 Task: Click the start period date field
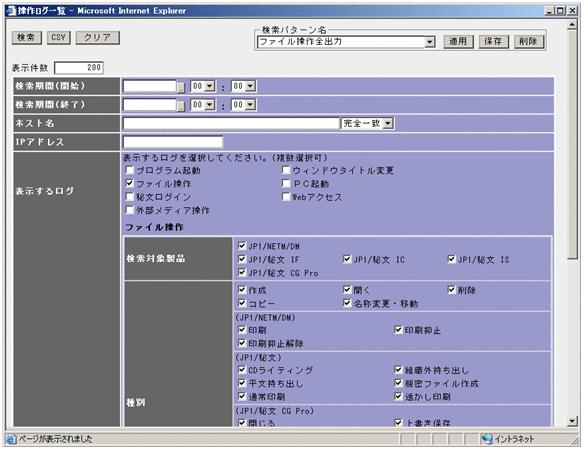(x=150, y=86)
